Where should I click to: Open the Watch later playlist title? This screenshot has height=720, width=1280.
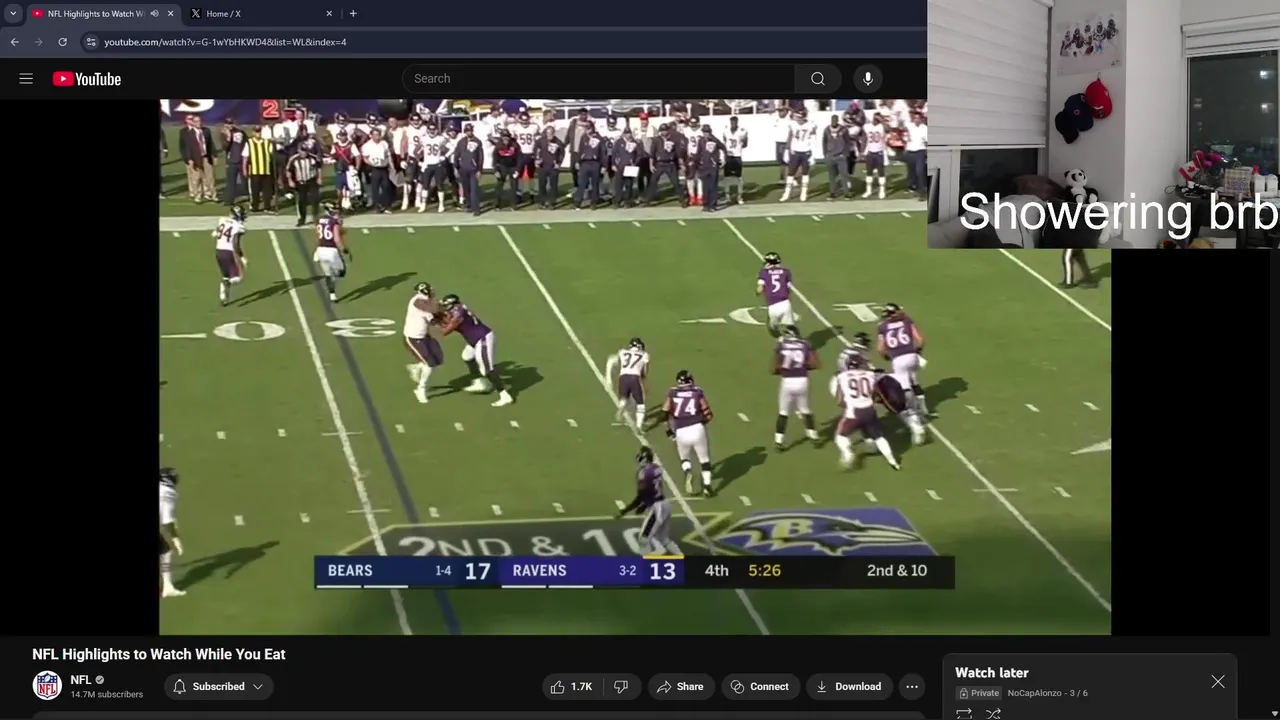(992, 673)
